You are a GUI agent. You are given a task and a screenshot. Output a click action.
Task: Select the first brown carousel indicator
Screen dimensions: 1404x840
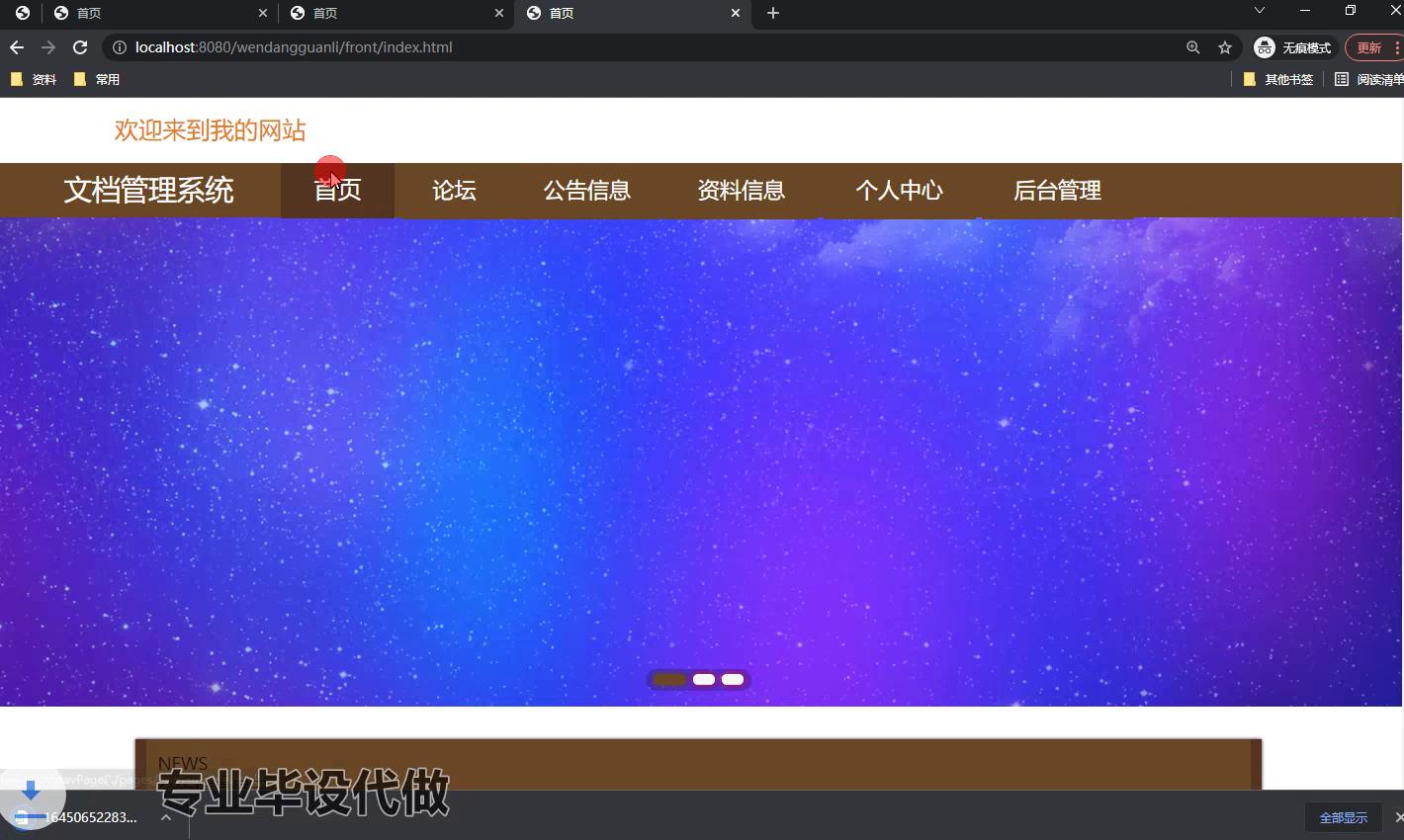click(x=669, y=679)
